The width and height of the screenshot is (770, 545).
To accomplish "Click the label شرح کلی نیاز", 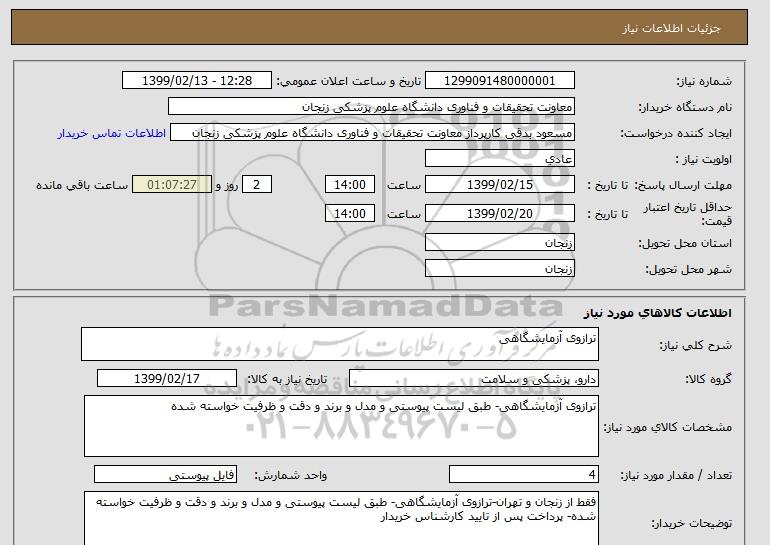I will pos(695,345).
